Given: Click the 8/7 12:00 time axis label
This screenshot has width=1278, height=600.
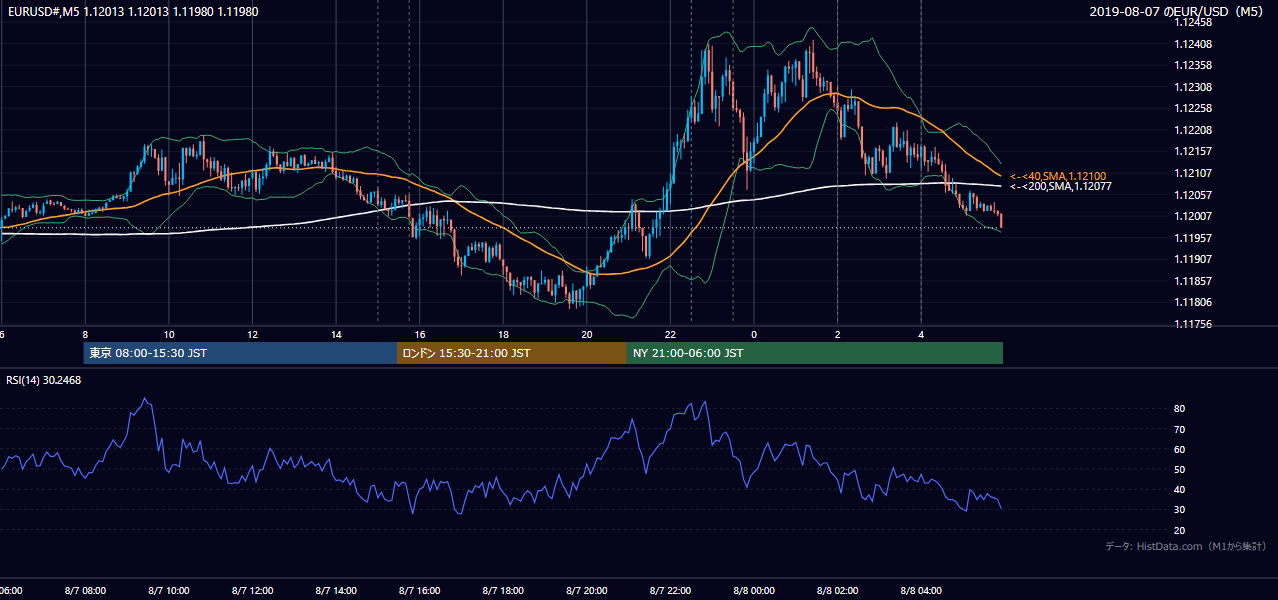Looking at the screenshot, I should [x=252, y=590].
